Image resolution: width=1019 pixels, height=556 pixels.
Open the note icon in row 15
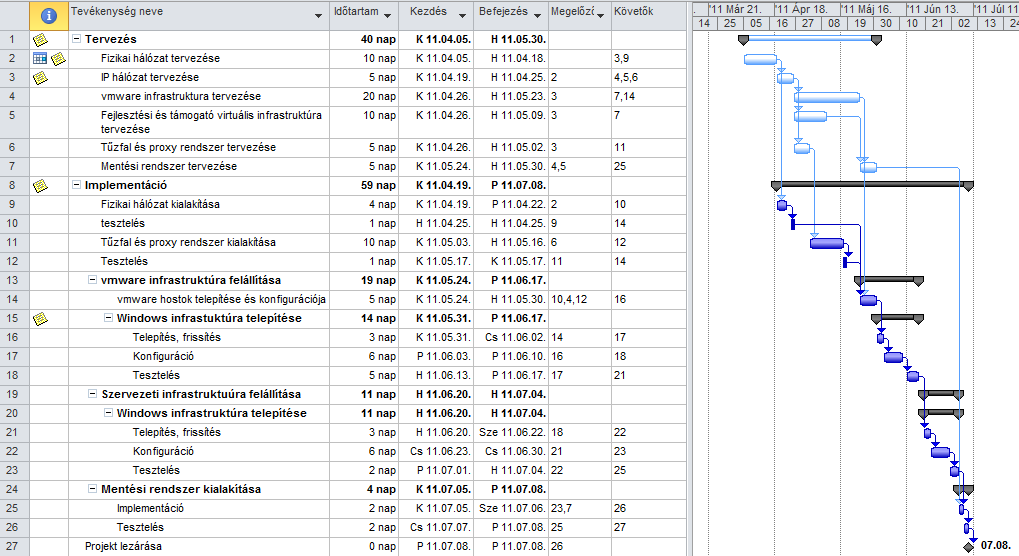(40, 319)
